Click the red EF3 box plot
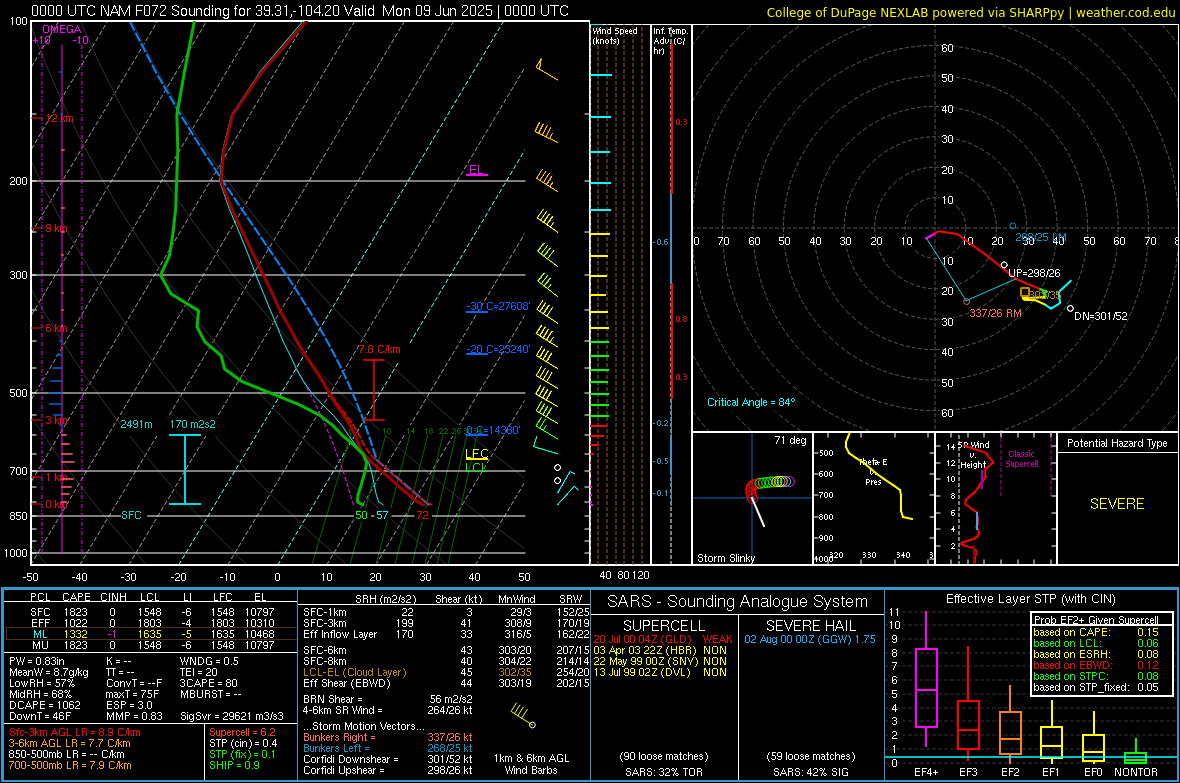This screenshot has width=1180, height=783. point(968,701)
